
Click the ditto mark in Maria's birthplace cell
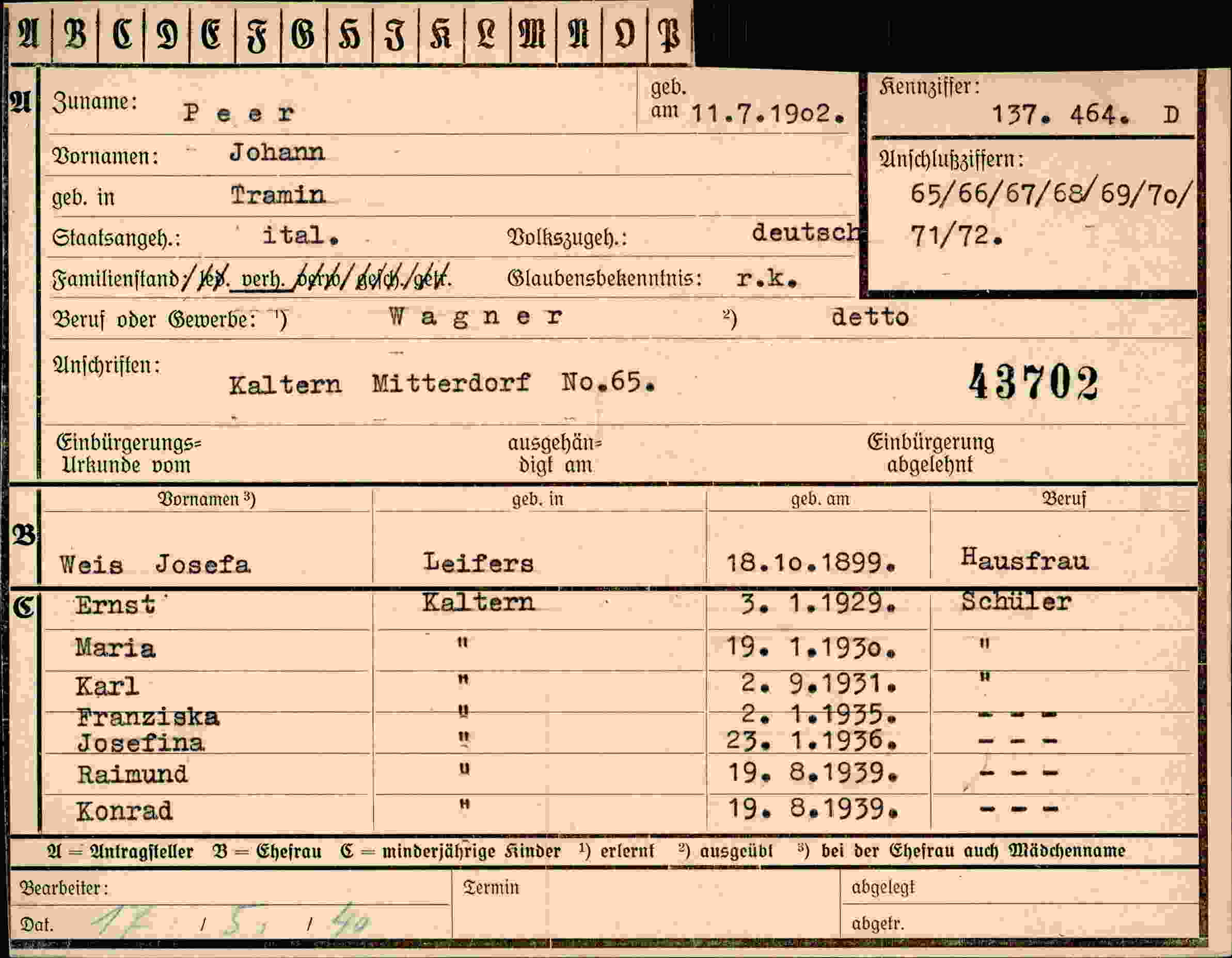pos(463,642)
